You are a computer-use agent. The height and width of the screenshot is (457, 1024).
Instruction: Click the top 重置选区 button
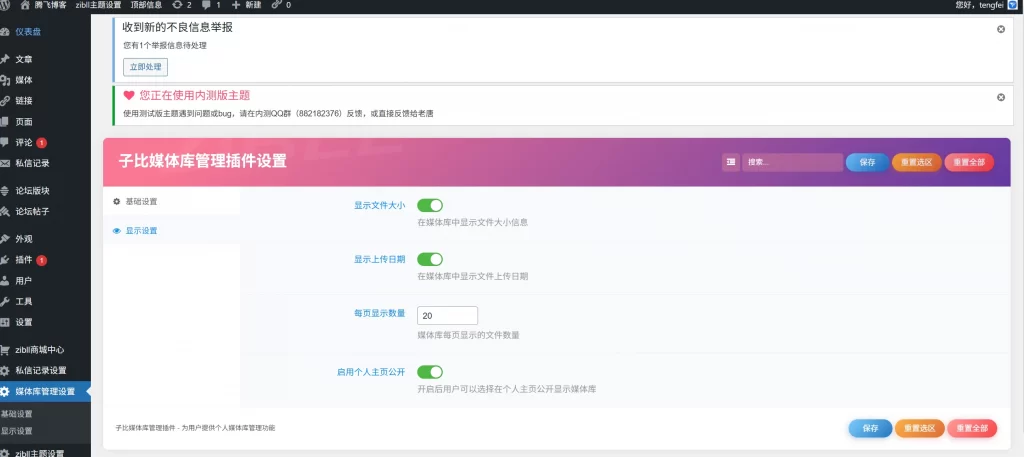click(x=917, y=163)
